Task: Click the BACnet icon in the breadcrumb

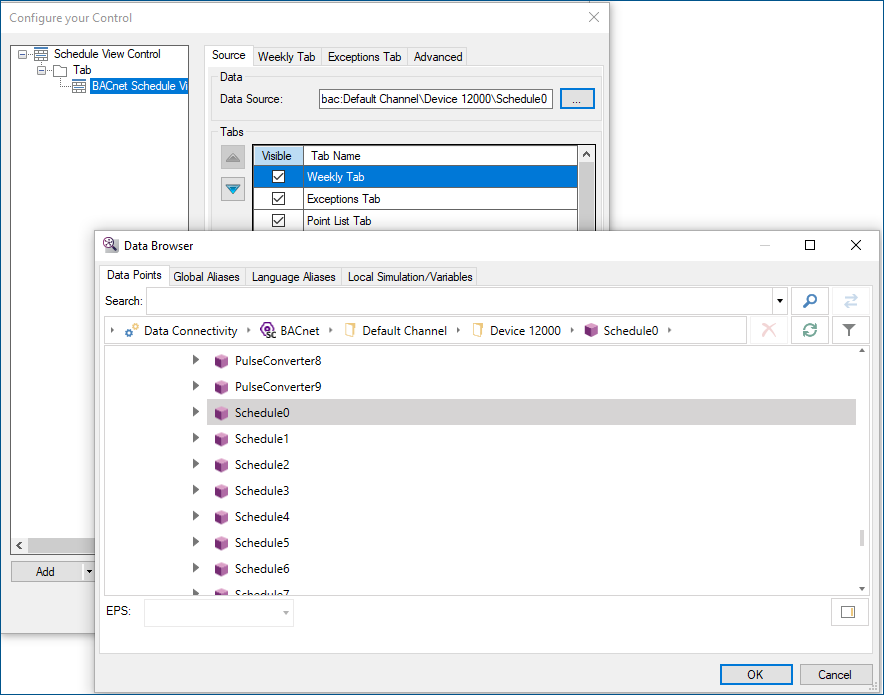Action: [x=268, y=330]
